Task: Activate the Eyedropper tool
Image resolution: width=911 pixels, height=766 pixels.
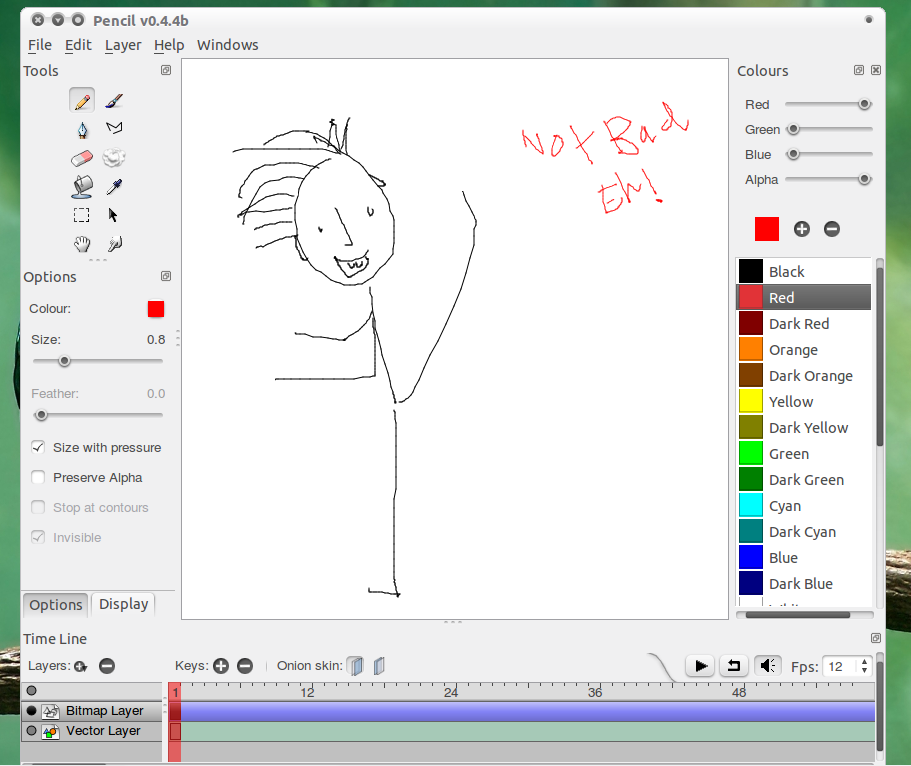Action: tap(113, 186)
